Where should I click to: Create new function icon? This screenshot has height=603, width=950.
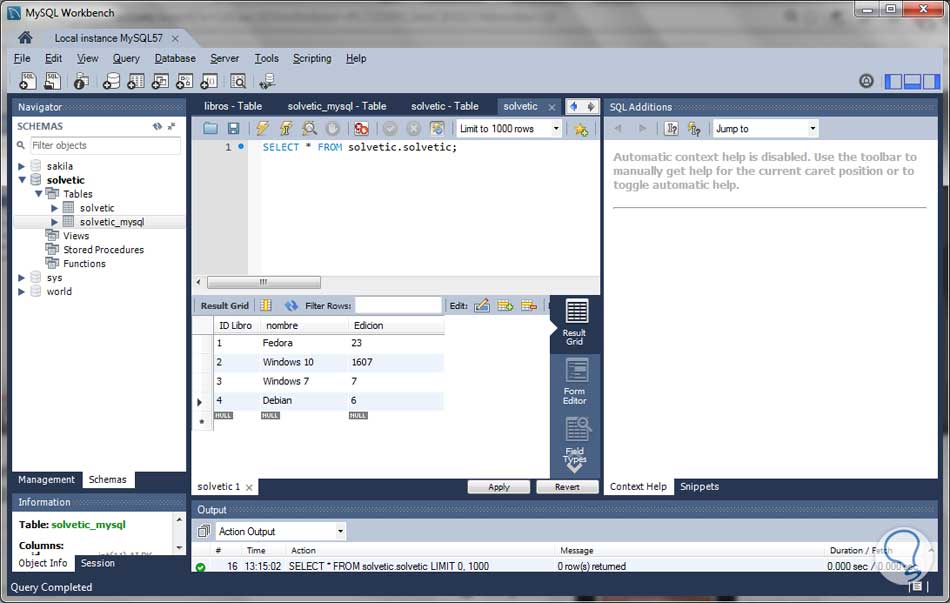tap(209, 81)
